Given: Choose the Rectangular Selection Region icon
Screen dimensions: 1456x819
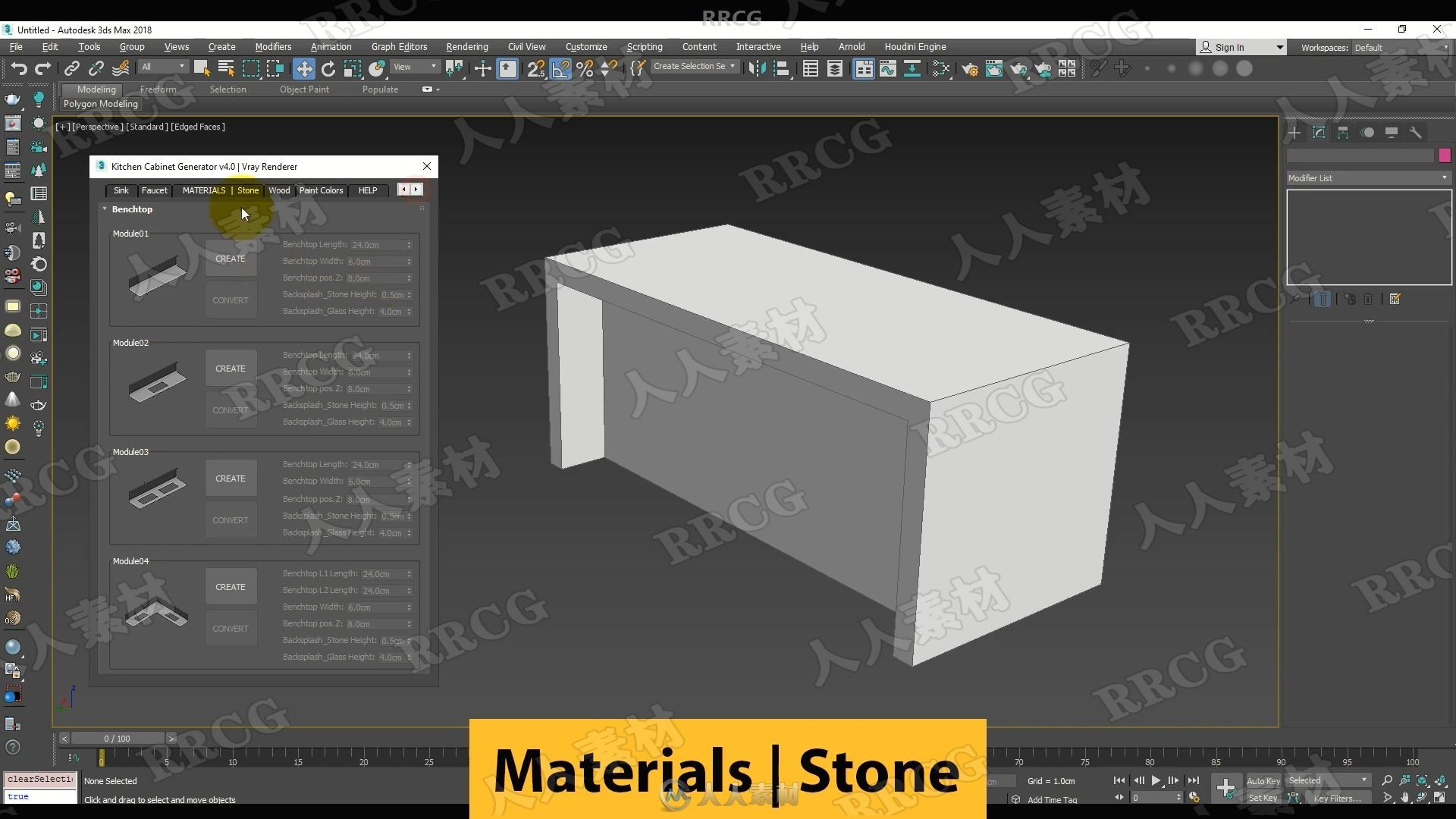Looking at the screenshot, I should (x=250, y=69).
